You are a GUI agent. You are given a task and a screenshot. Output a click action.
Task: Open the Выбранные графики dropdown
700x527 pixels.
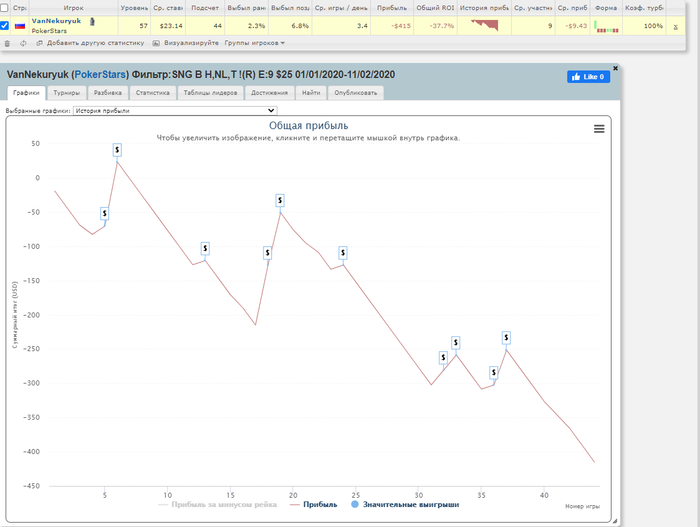pos(175,110)
